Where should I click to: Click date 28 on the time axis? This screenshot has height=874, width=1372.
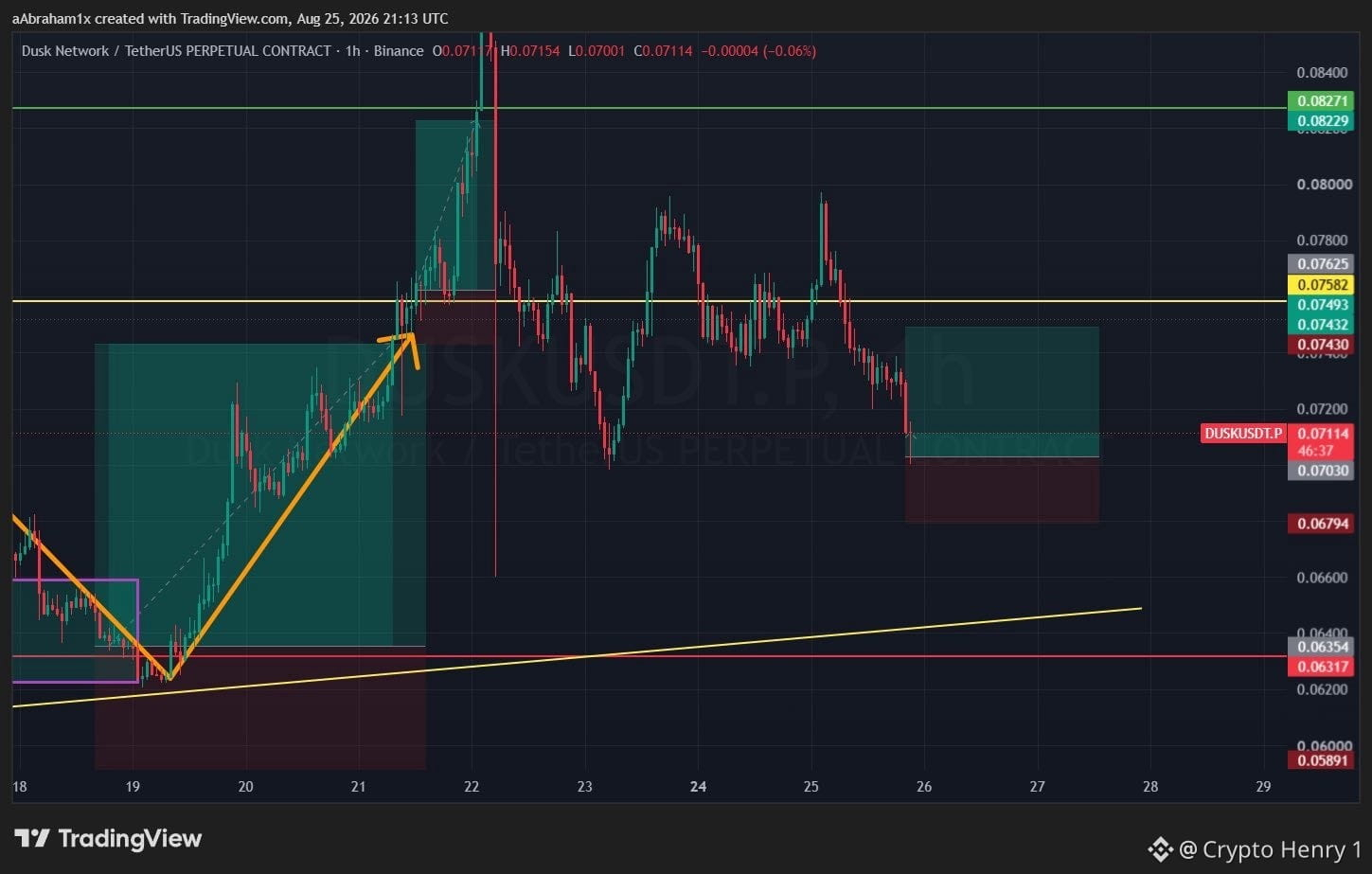click(1150, 787)
